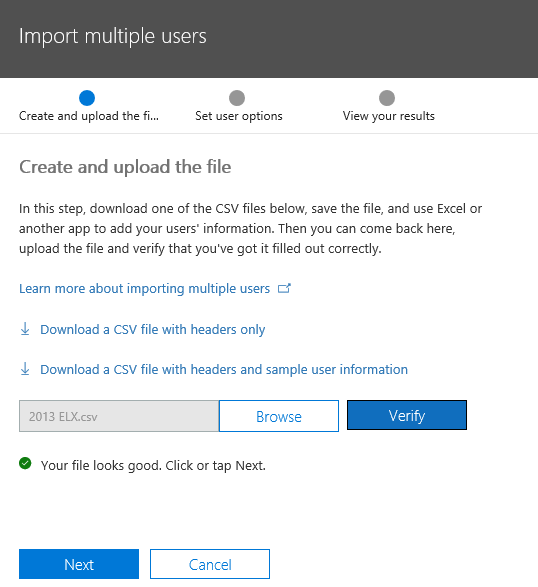
Task: Click the Verify button
Action: pos(407,415)
